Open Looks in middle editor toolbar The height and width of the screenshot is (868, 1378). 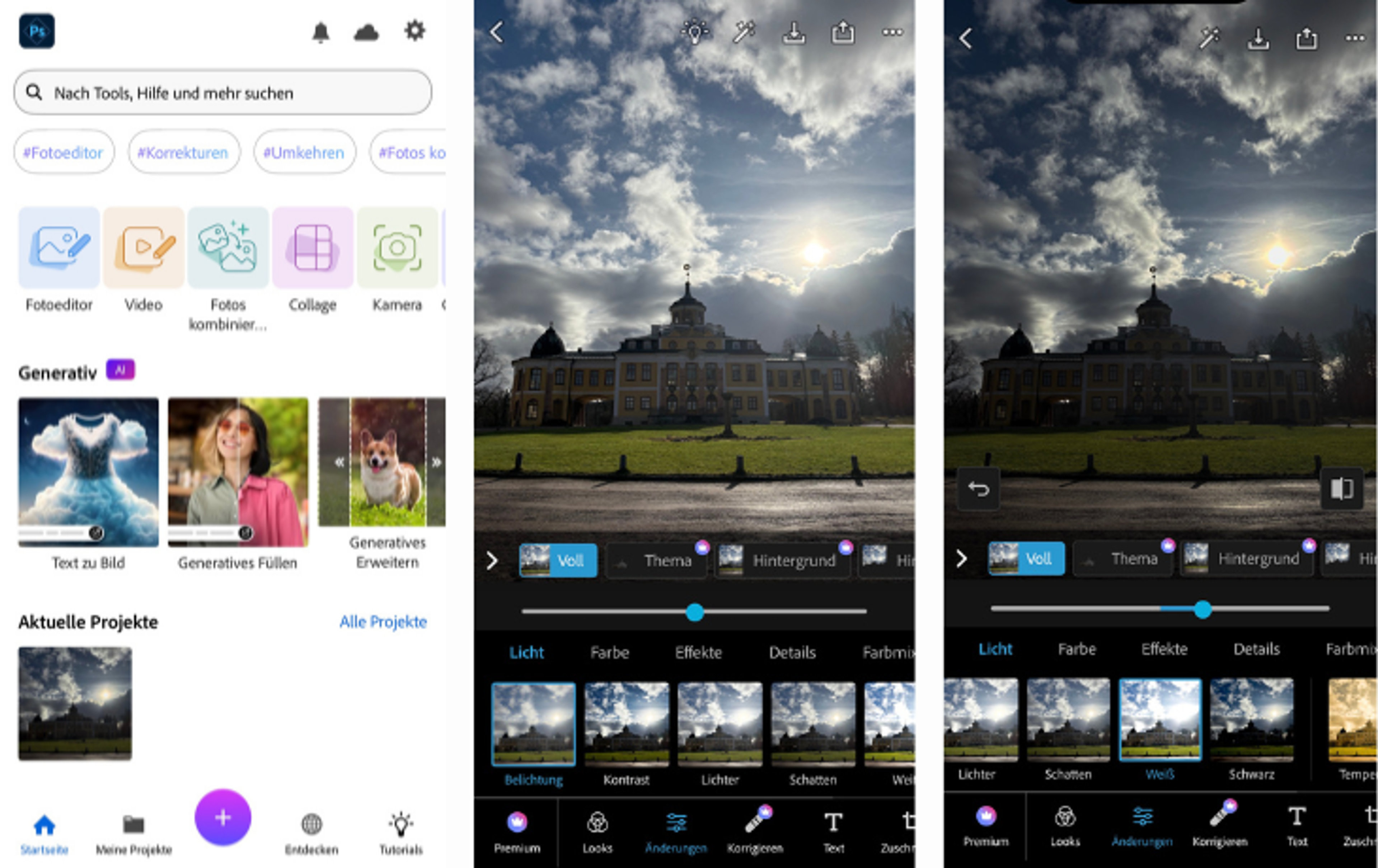(x=597, y=832)
